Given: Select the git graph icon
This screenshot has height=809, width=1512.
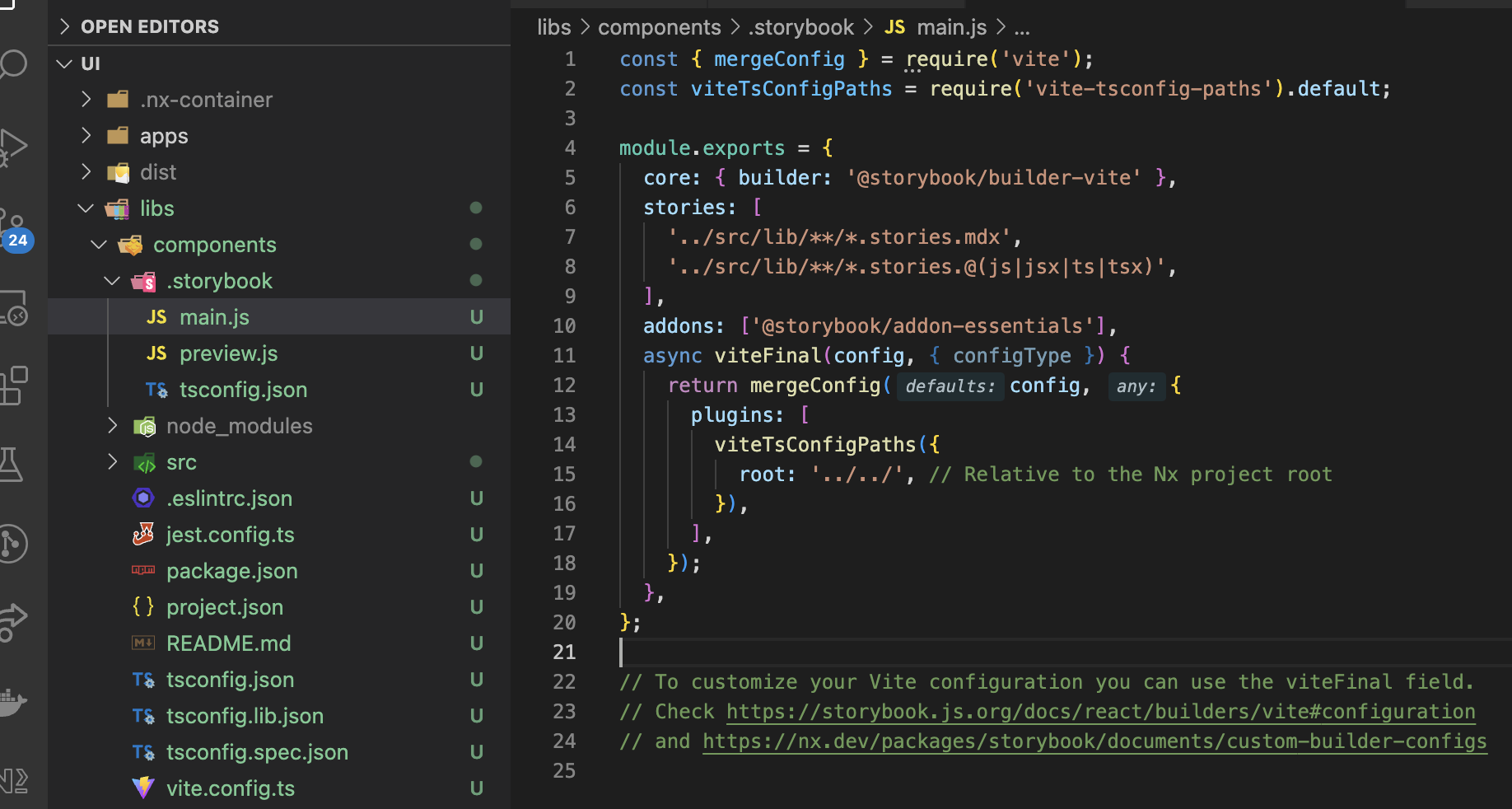Looking at the screenshot, I should [x=15, y=544].
